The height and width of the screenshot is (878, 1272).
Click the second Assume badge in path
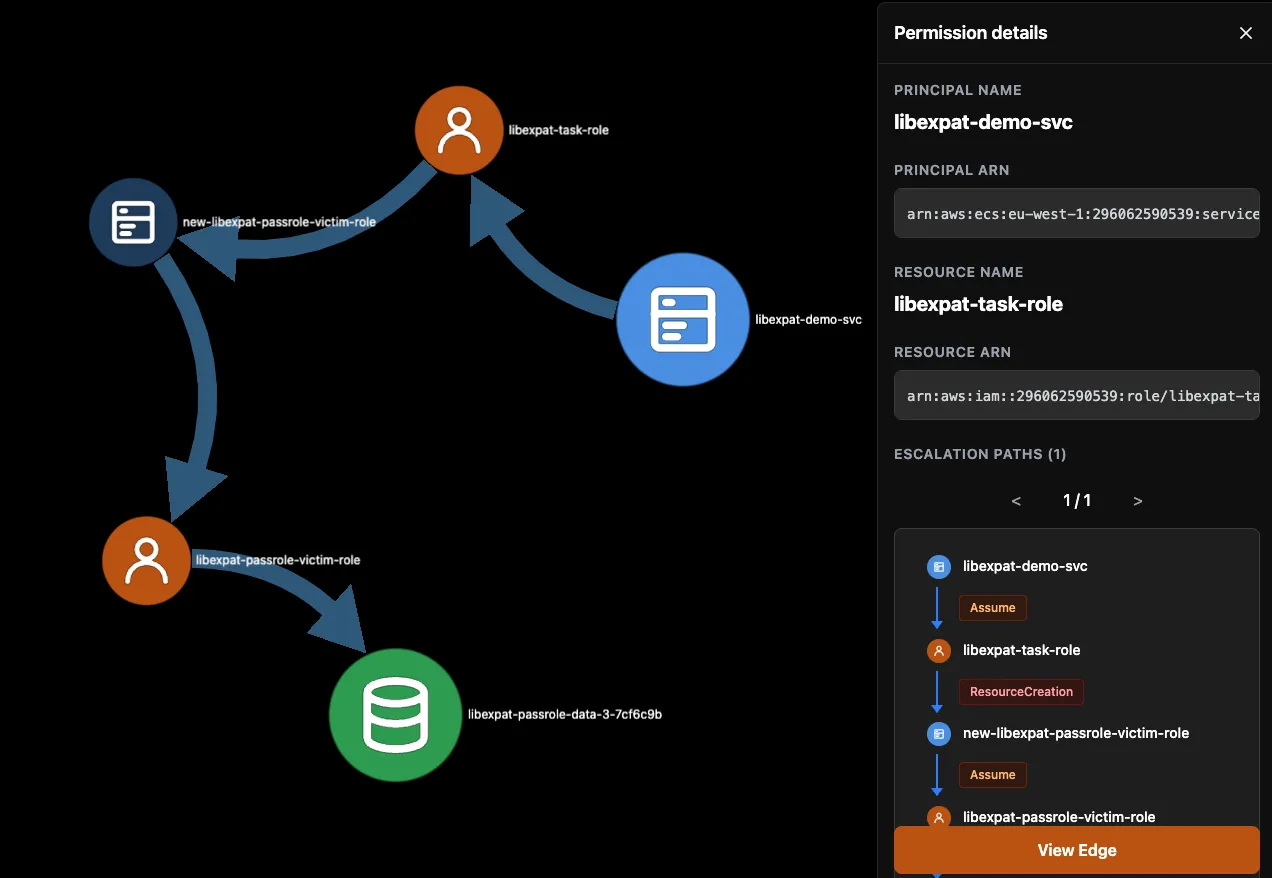992,775
